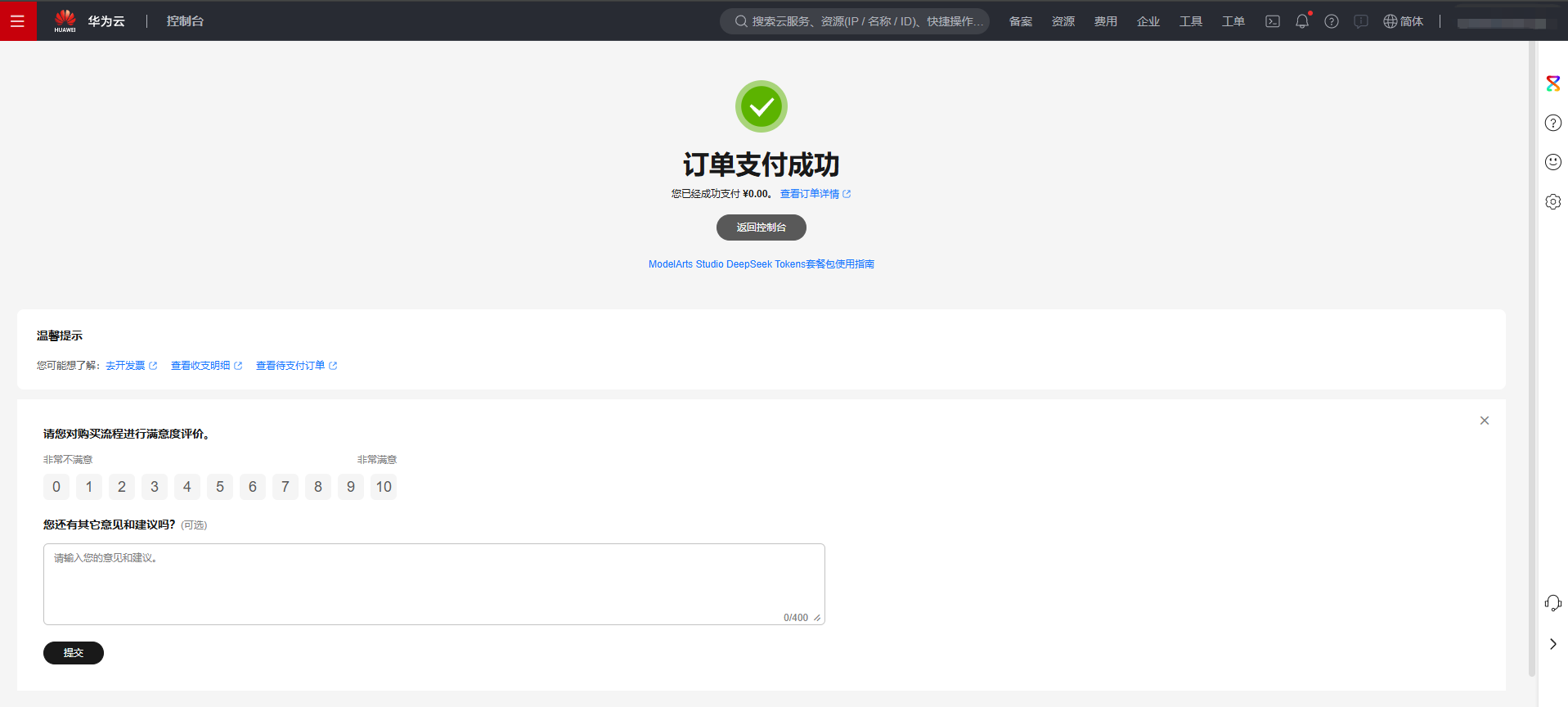Click 返回控制台 button

[x=762, y=227]
